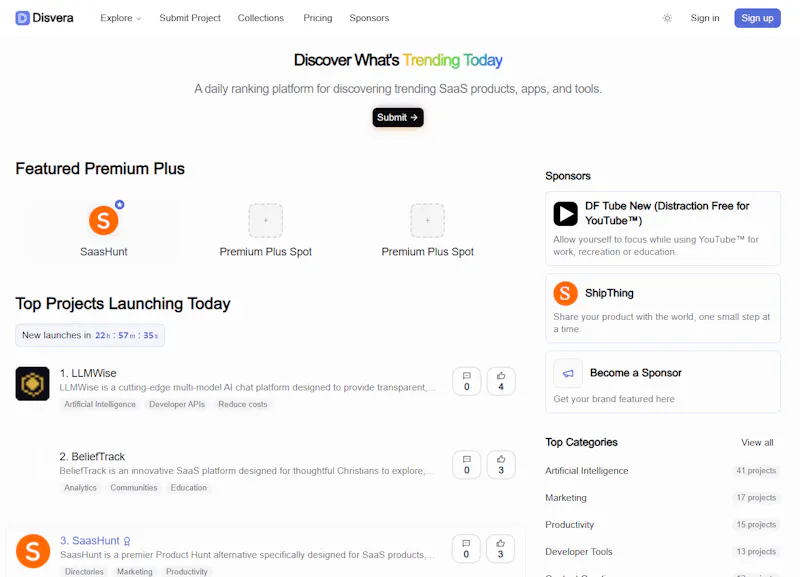Image resolution: width=800 pixels, height=577 pixels.
Task: Click the 15 projects count badge
Action: [x=756, y=524]
